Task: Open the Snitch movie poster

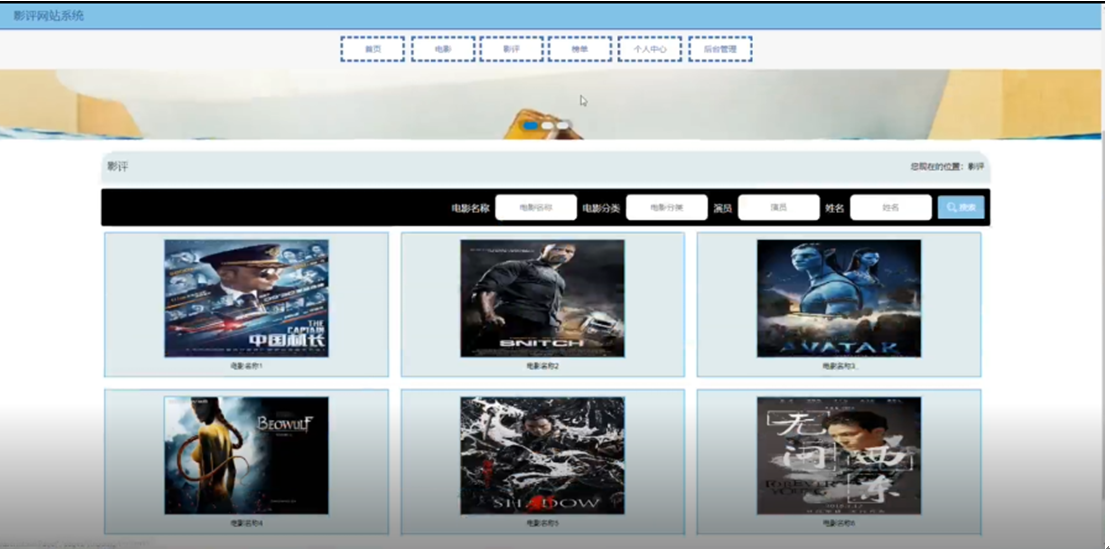Action: [542, 298]
